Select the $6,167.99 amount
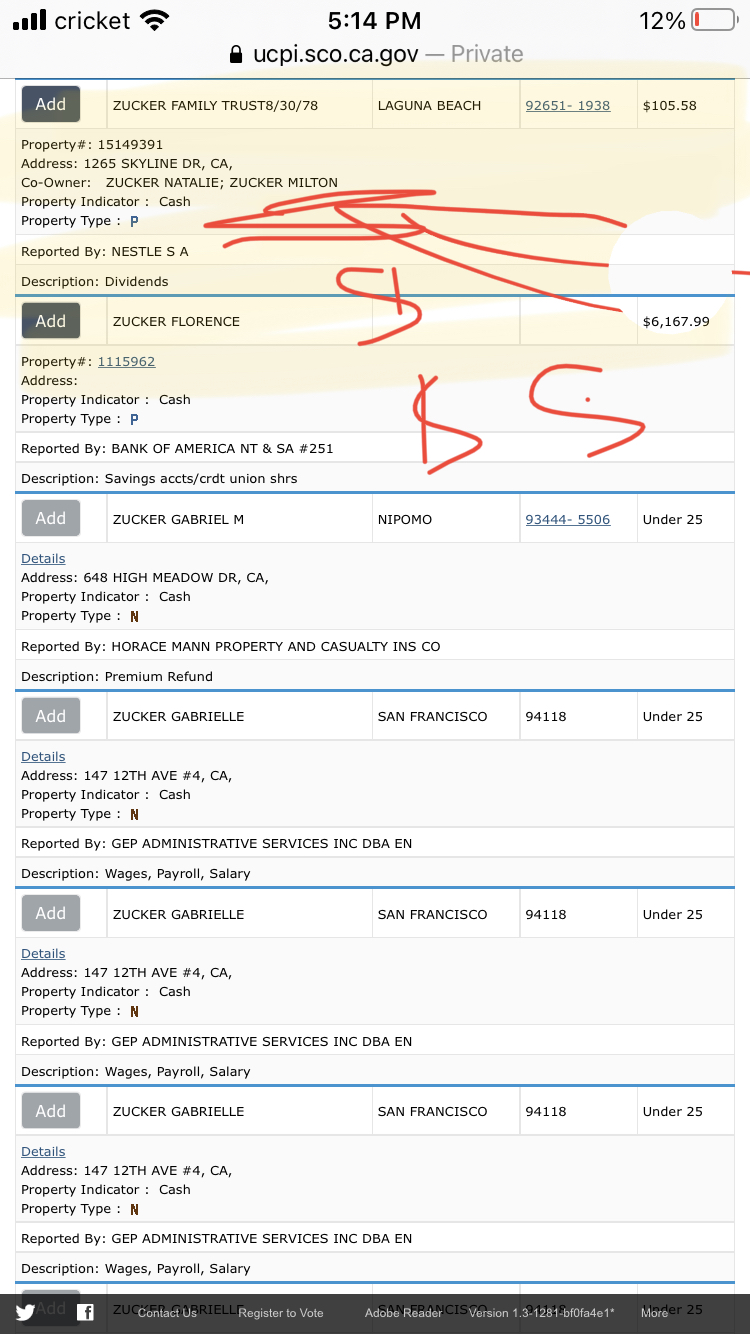750x1334 pixels. (676, 321)
